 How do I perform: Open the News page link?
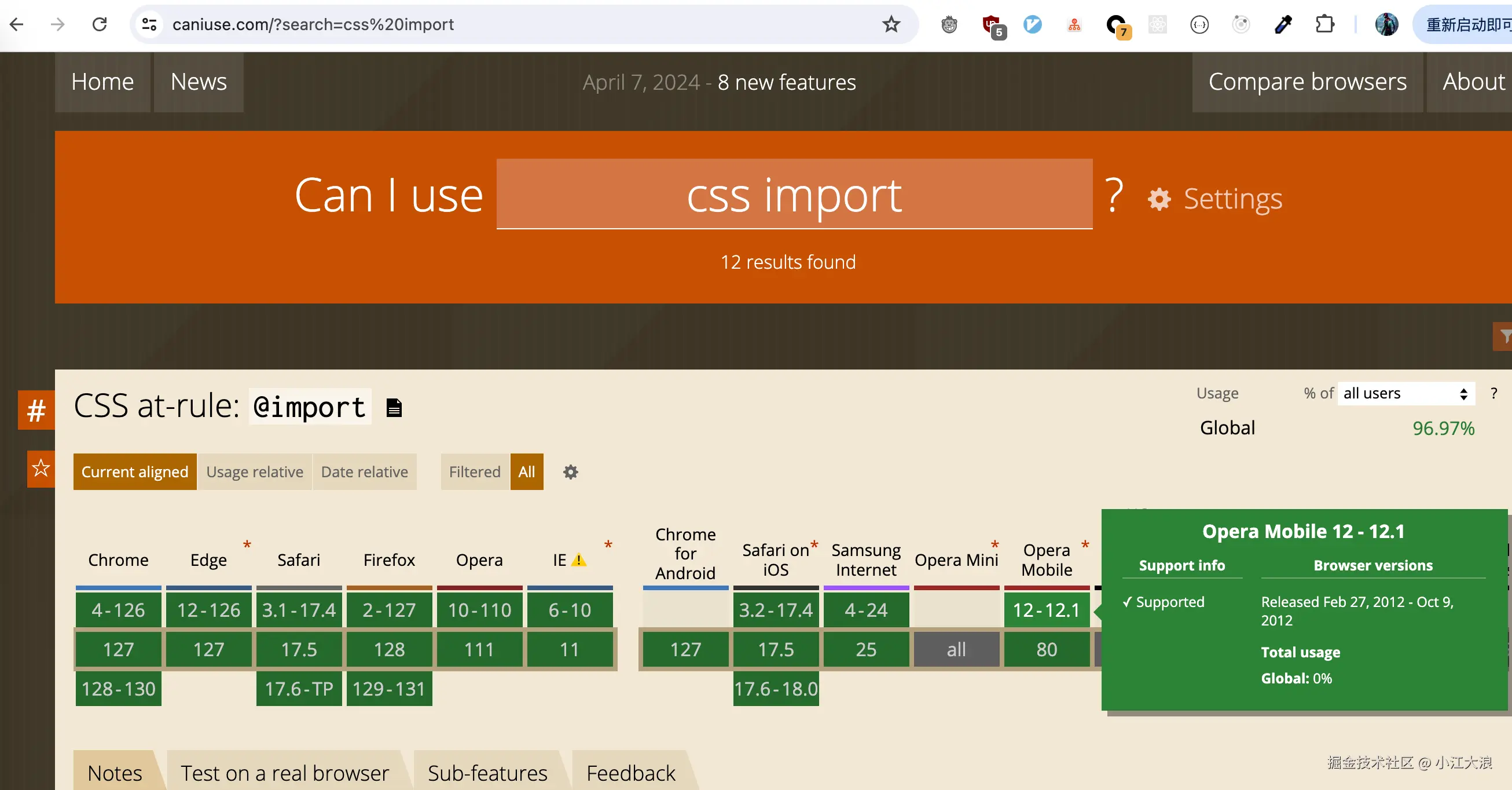click(x=199, y=82)
